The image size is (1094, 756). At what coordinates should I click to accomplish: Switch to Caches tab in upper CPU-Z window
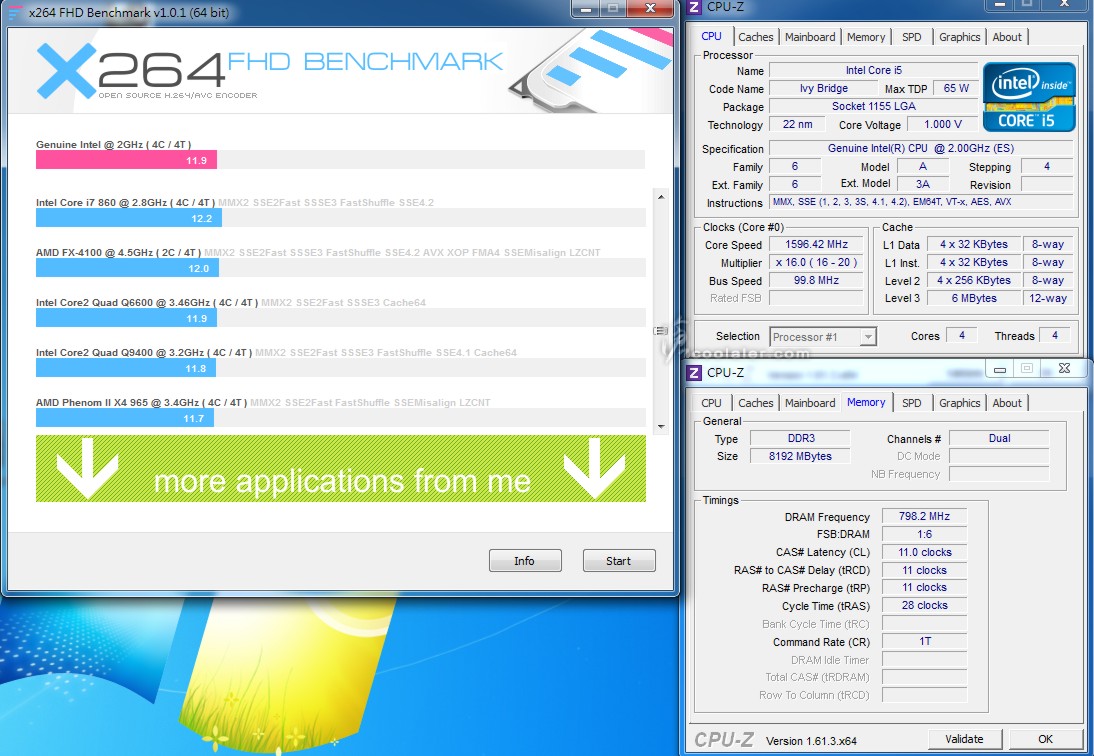[756, 37]
